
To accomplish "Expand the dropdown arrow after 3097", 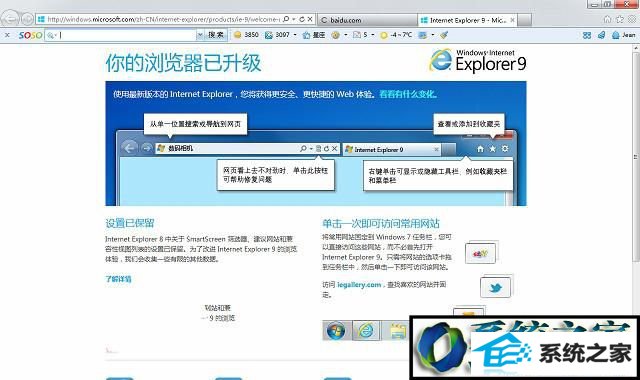I will 295,35.
